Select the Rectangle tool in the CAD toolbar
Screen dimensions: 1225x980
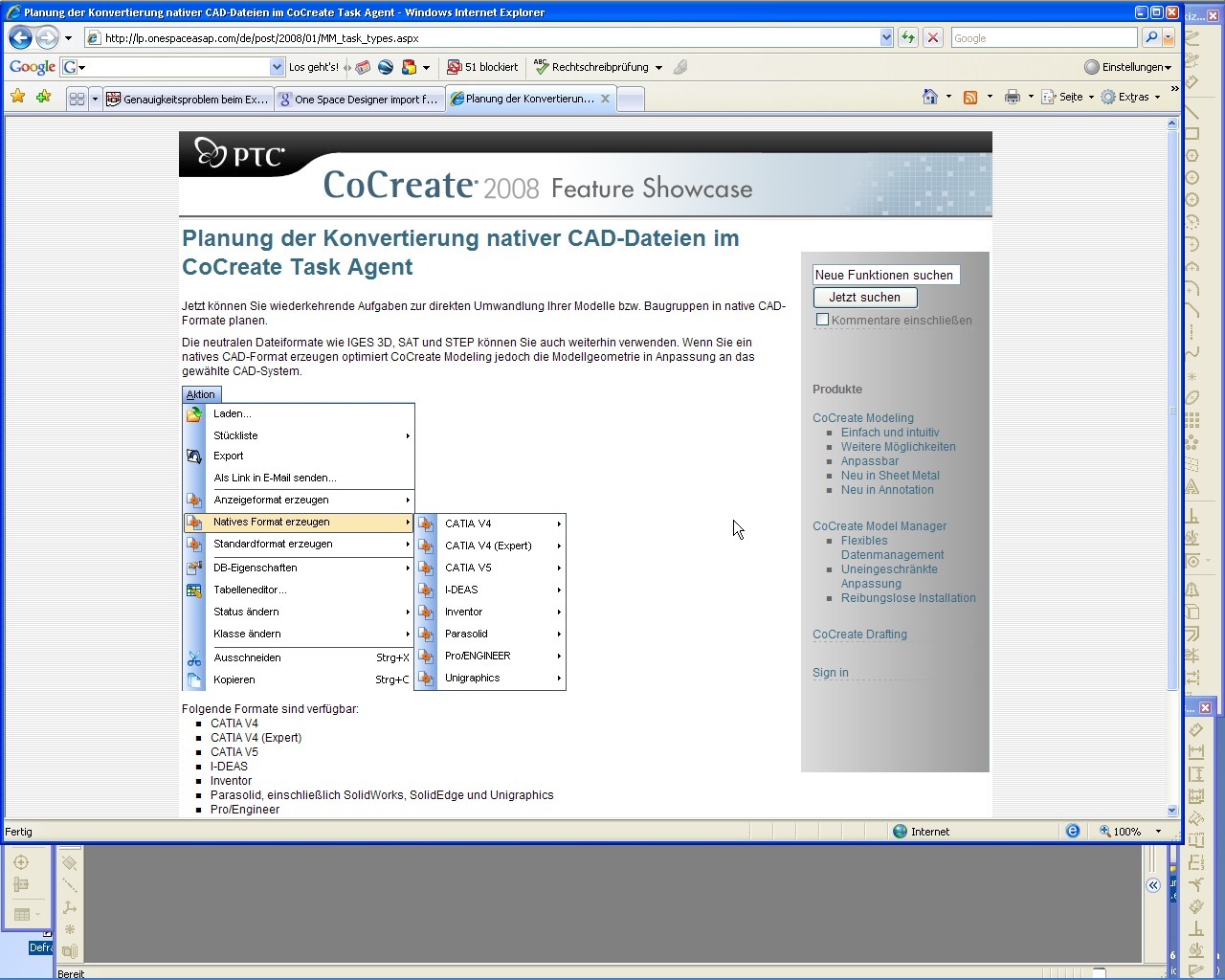click(1192, 134)
